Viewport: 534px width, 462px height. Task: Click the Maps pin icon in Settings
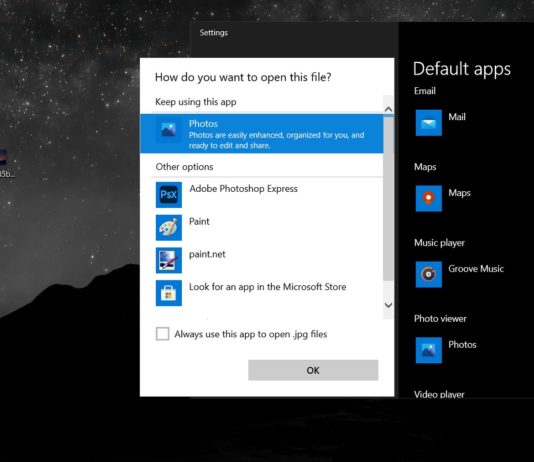point(429,198)
